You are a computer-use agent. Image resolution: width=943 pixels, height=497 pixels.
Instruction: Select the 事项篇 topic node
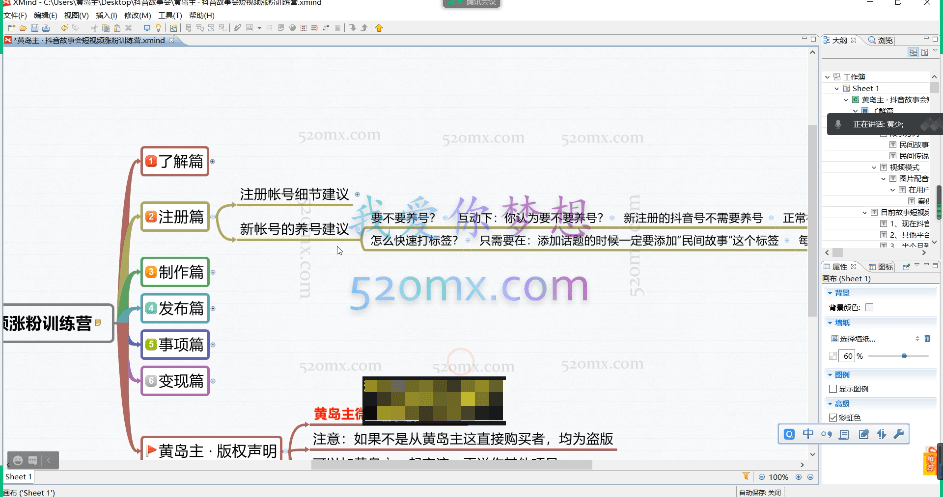point(175,344)
